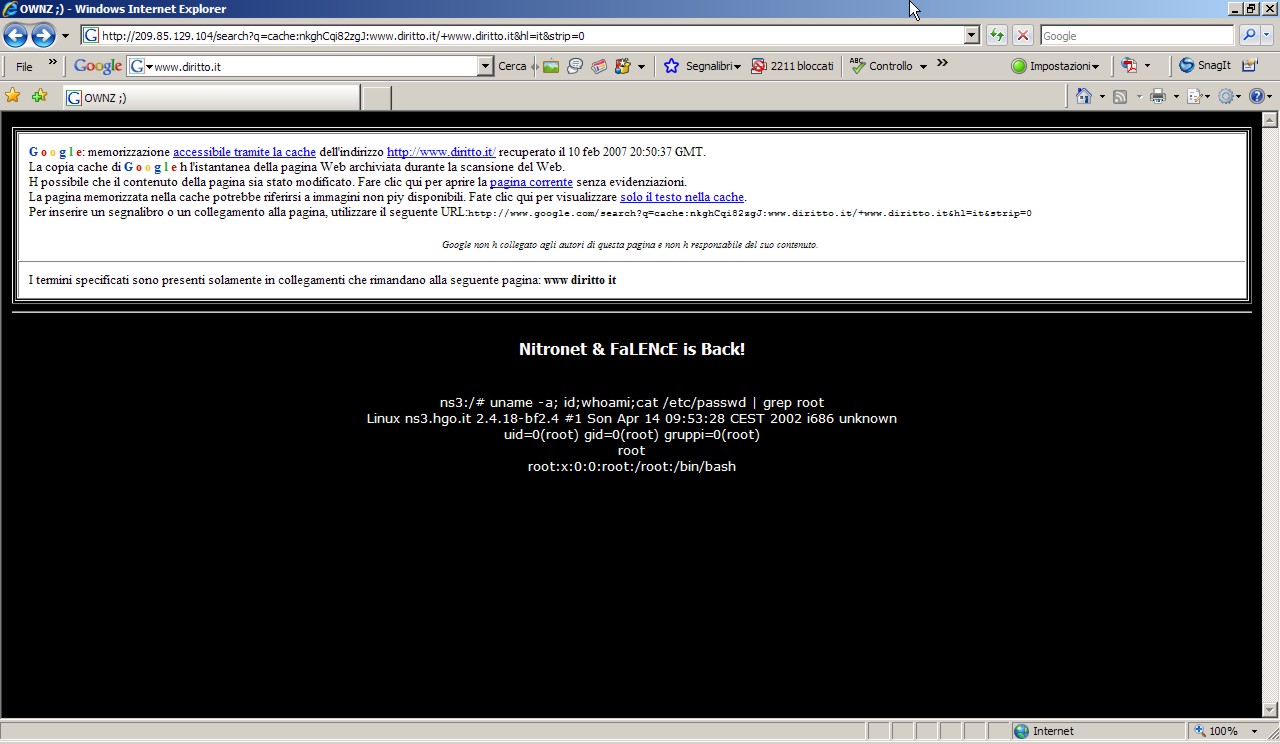
Task: Click the image search icon on Google toolbar
Action: pos(551,66)
